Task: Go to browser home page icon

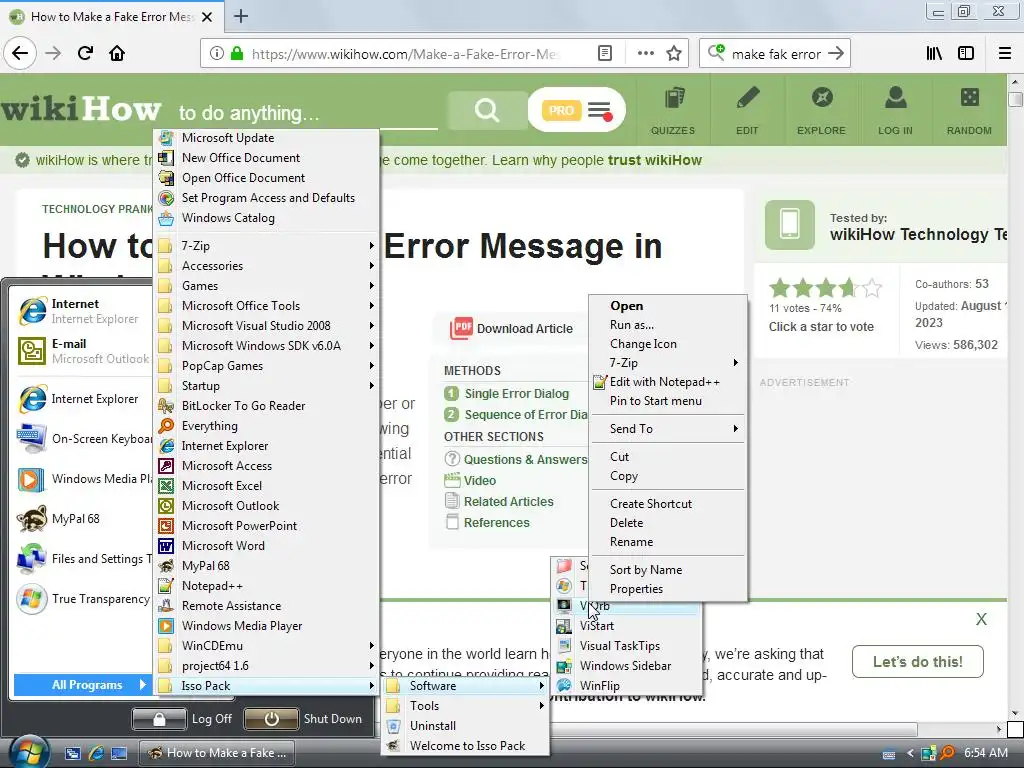Action: [117, 53]
